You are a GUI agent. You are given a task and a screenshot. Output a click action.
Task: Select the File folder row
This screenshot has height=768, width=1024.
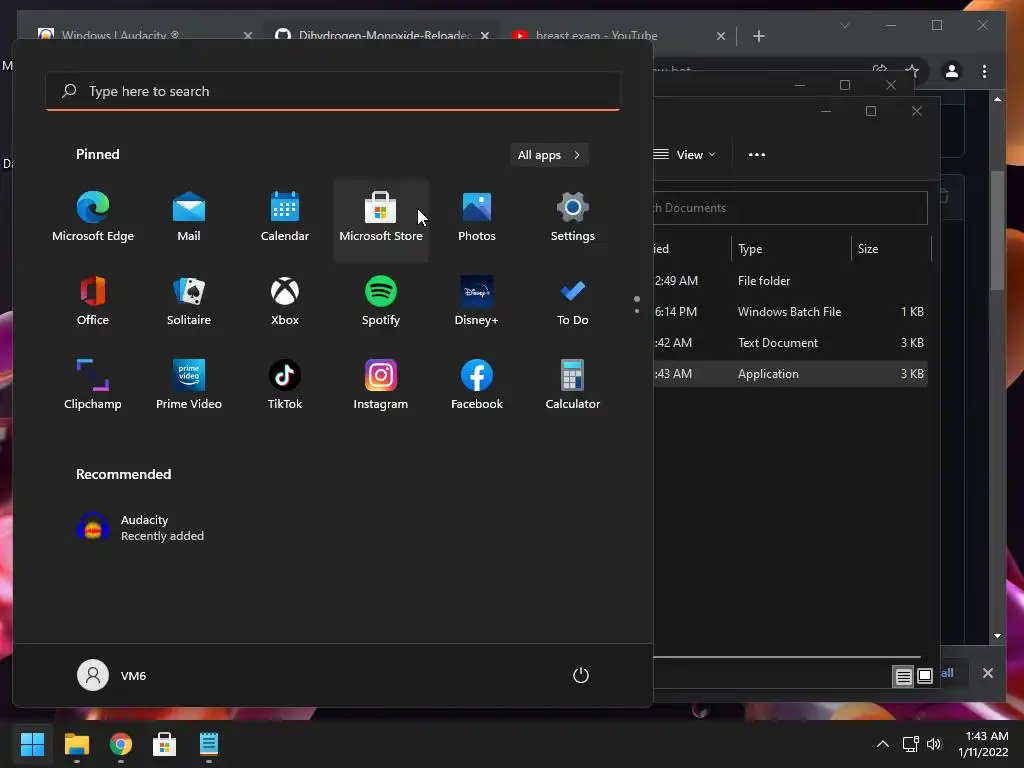[790, 281]
